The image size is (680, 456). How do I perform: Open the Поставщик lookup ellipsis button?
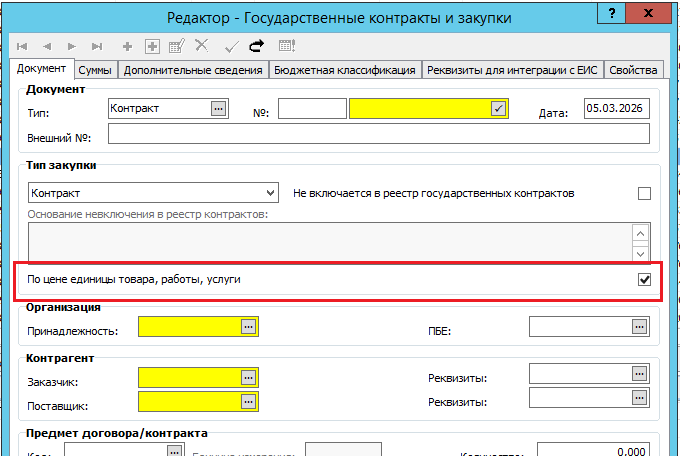[x=248, y=402]
